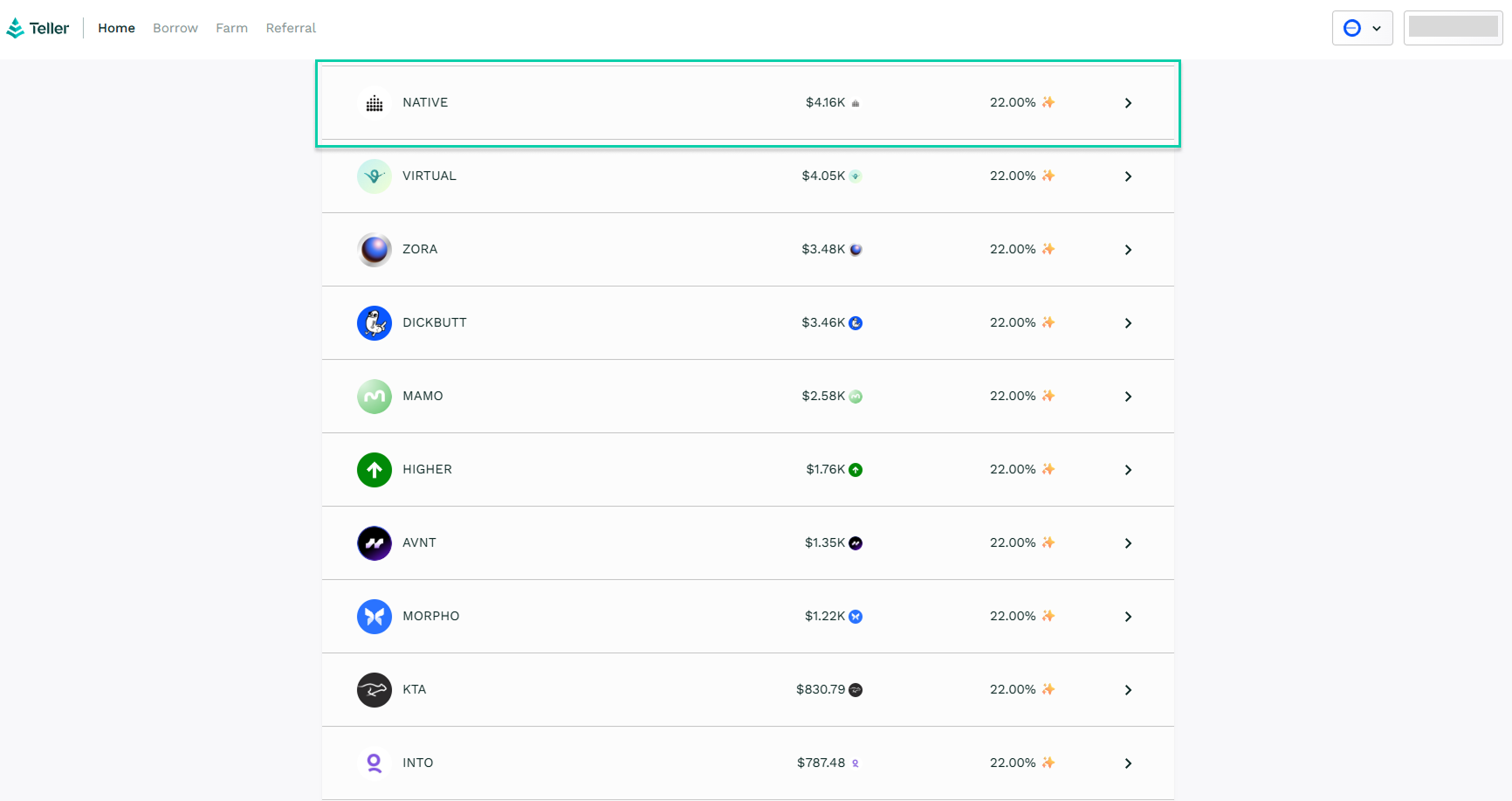
Task: Click the sparkle icon beside MAMO's 22.00%
Action: click(1048, 396)
